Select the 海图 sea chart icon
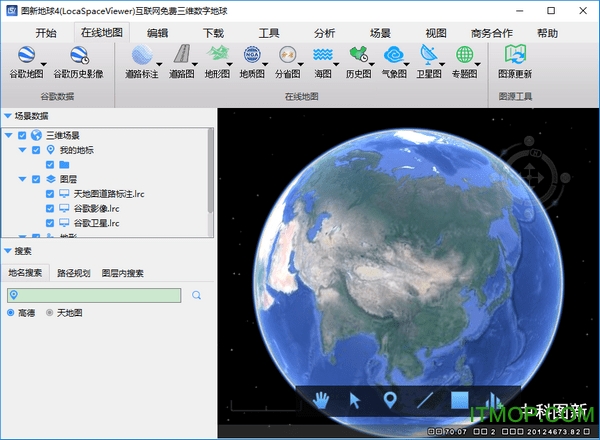The height and width of the screenshot is (440, 600). tap(323, 54)
